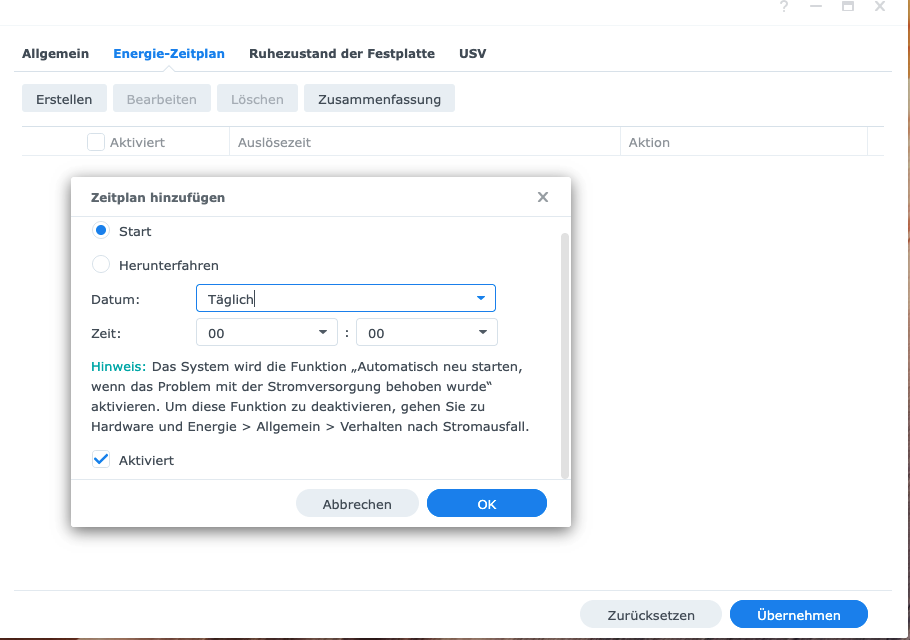Screen dimensions: 910x640
Task: Expand the Datum dropdown arrow
Action: [x=481, y=298]
